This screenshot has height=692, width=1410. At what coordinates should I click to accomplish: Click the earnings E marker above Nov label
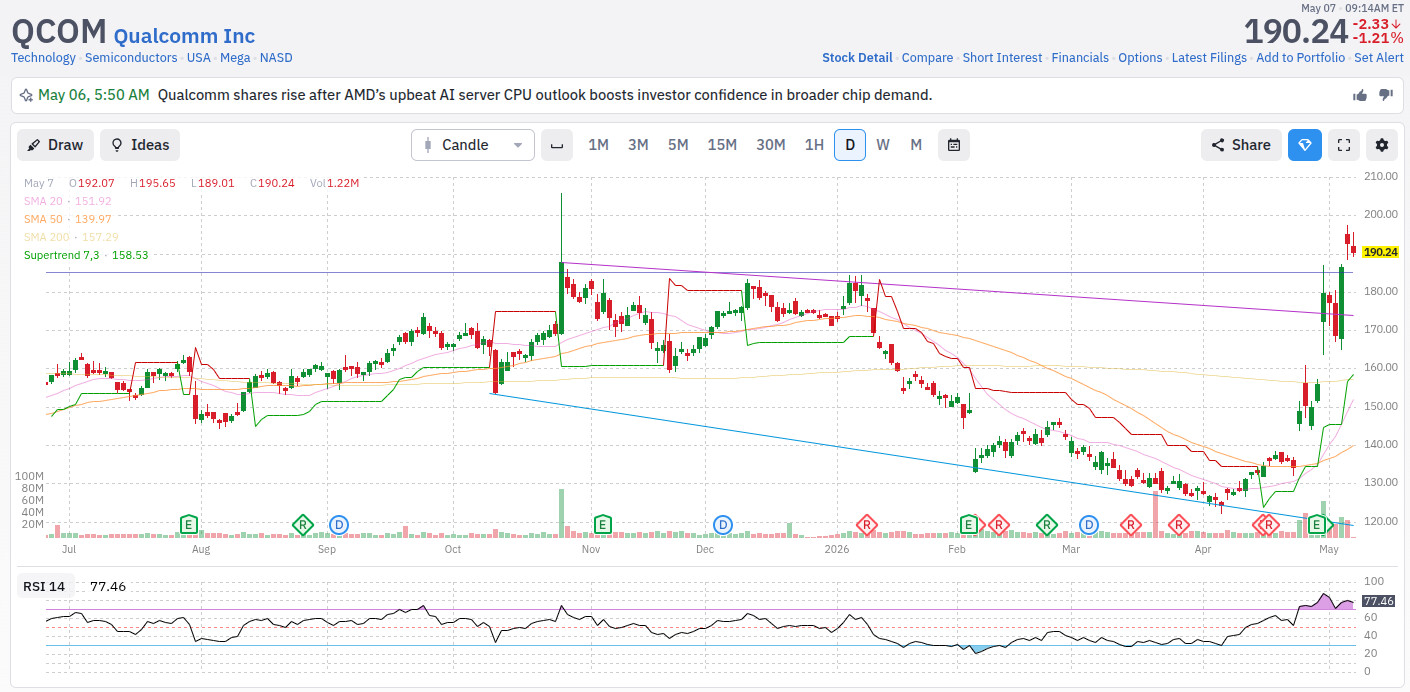tap(602, 524)
